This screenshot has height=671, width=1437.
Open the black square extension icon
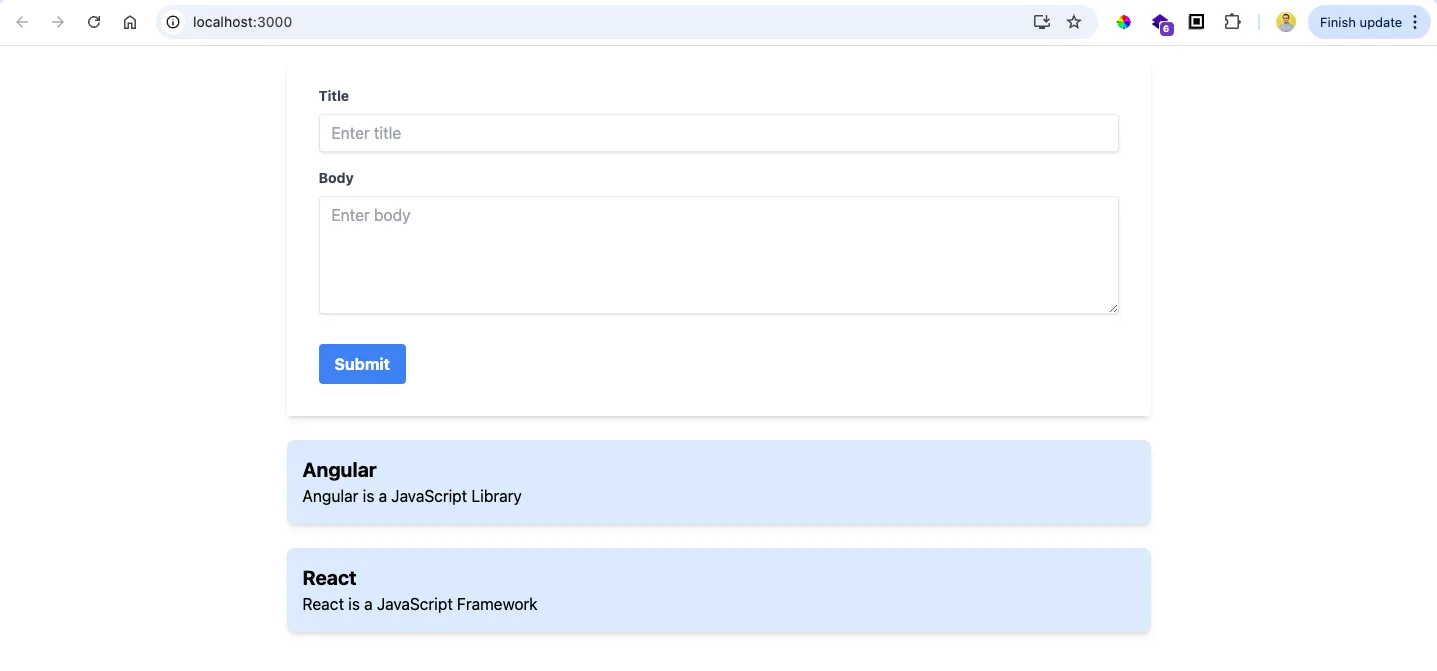click(x=1196, y=21)
